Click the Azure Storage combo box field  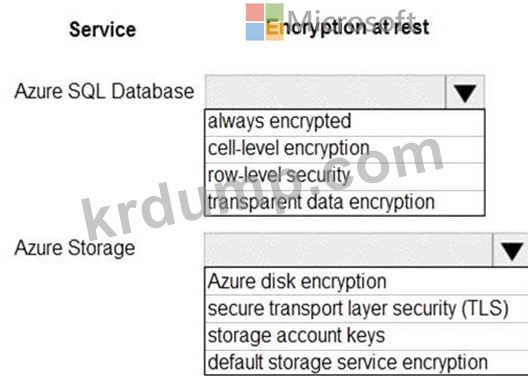click(x=348, y=249)
